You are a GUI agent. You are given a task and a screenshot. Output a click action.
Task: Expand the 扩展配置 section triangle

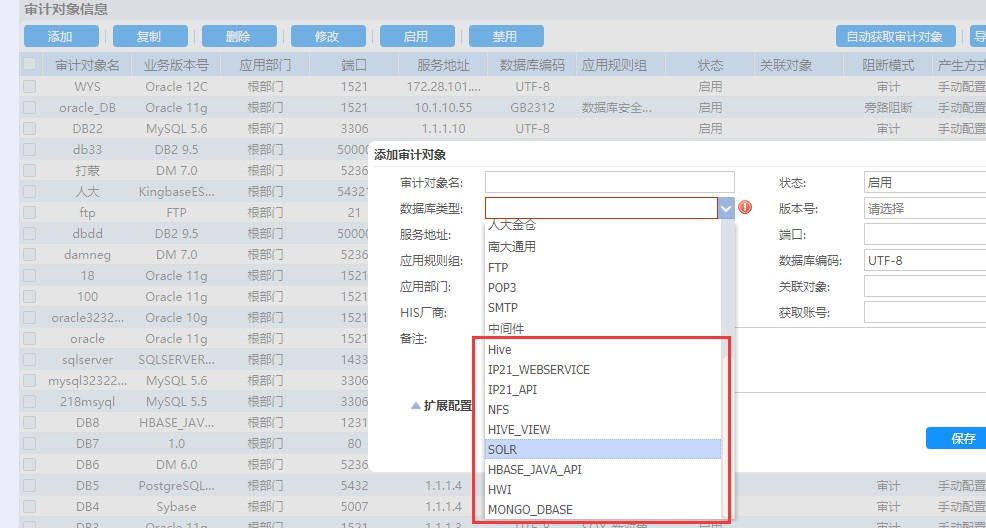click(415, 406)
